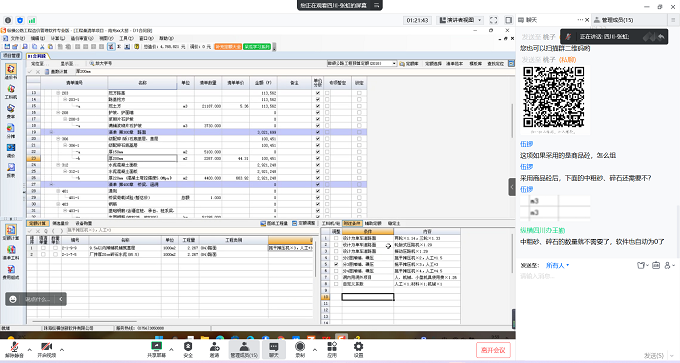Open the 工具 menu

pos(126,39)
